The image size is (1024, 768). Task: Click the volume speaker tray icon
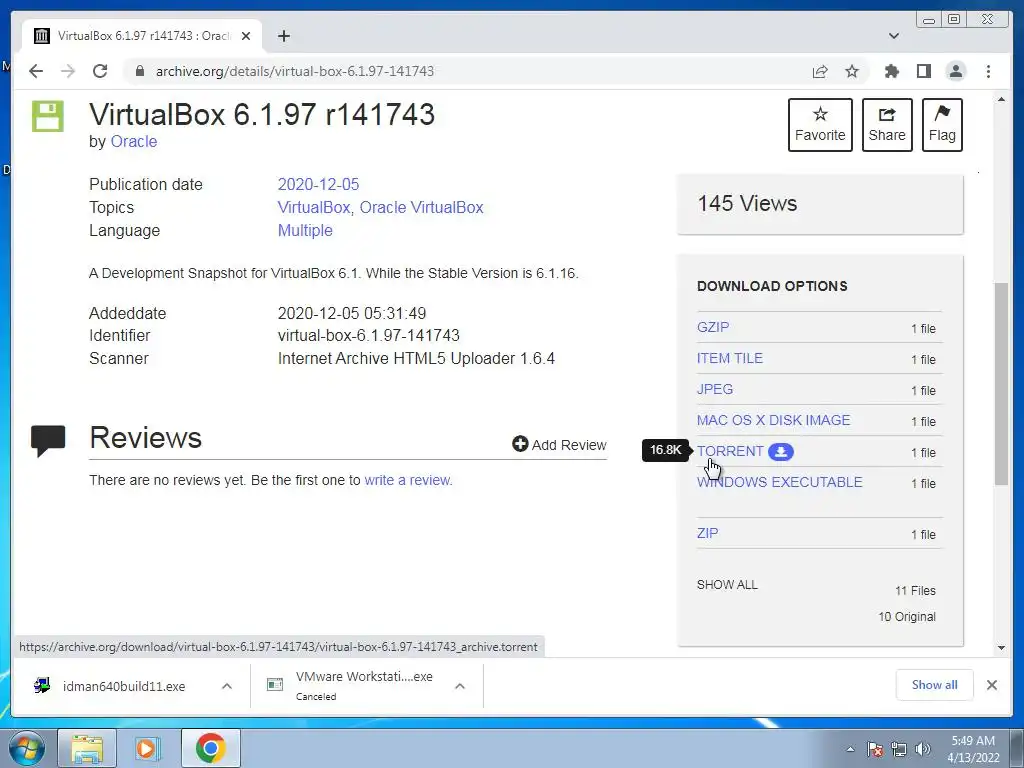(923, 749)
